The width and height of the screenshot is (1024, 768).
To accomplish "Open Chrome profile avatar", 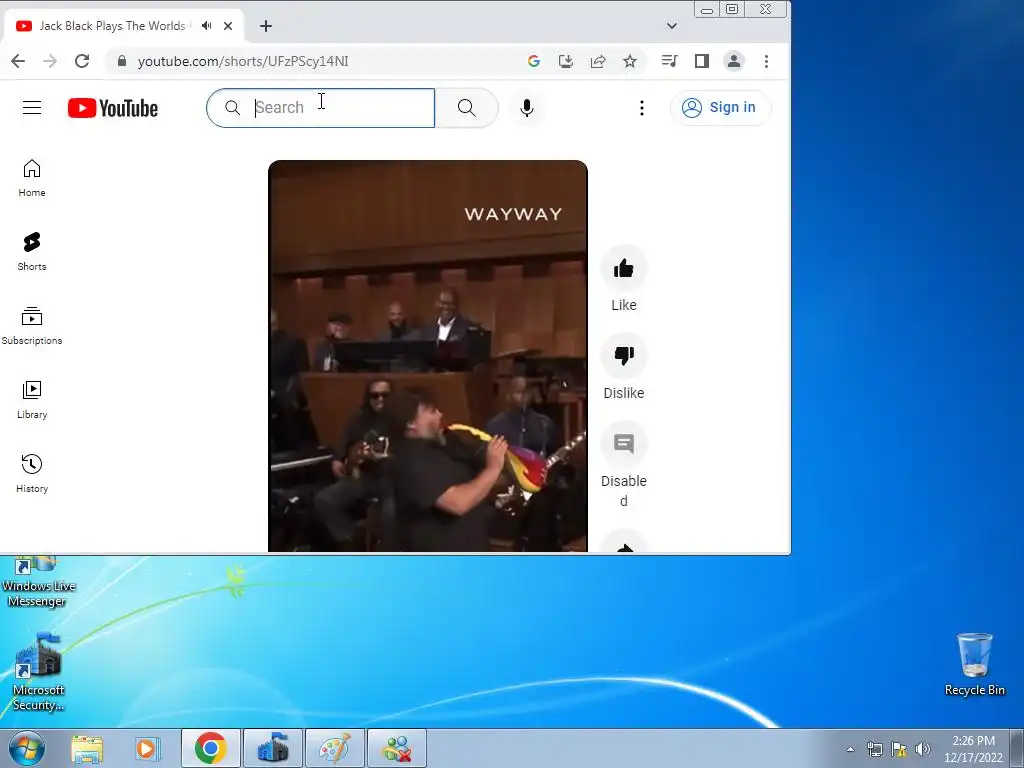I will (734, 61).
